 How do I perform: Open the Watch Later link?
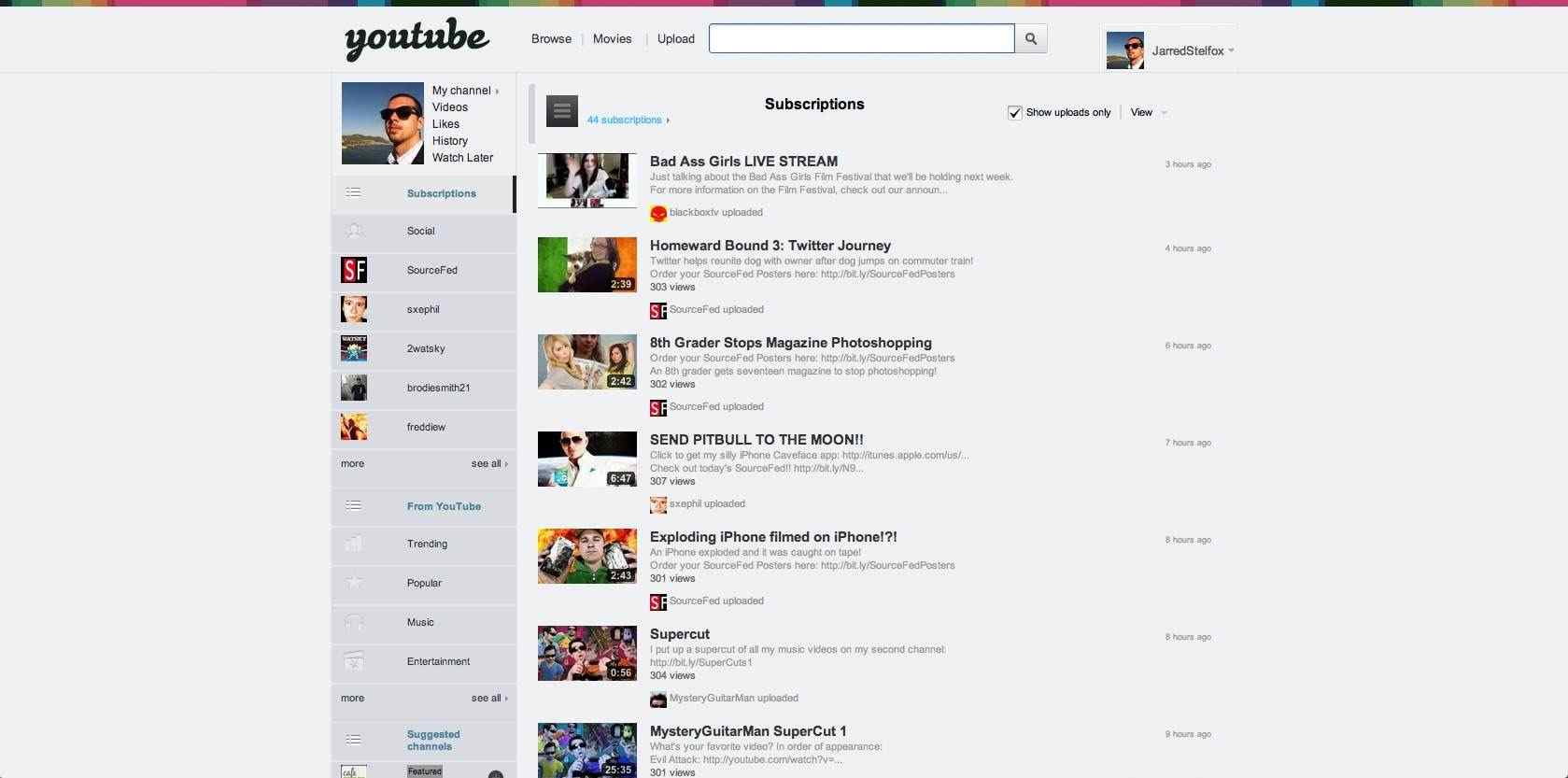click(462, 158)
